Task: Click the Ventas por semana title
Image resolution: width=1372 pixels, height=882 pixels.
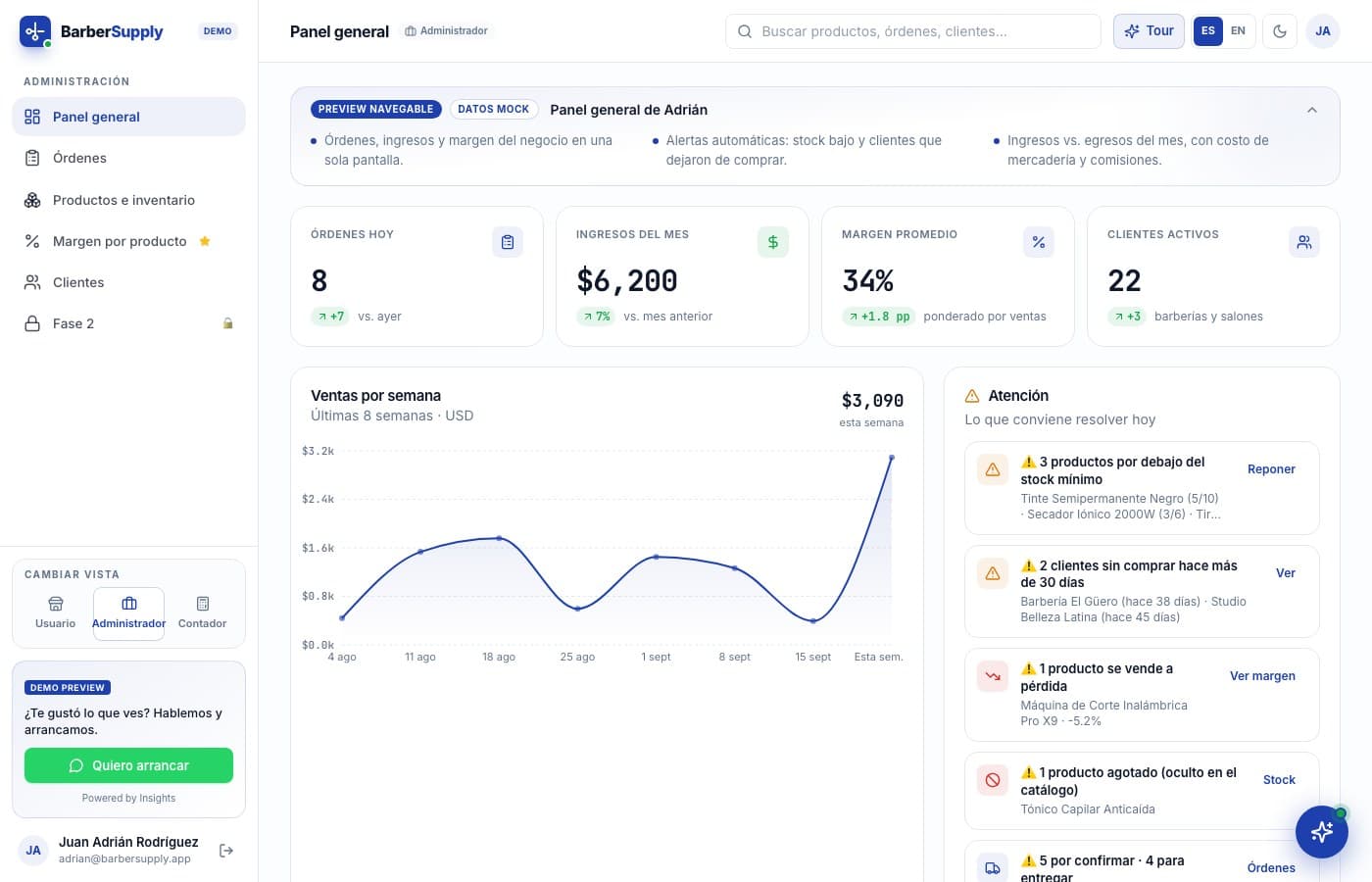Action: pyautogui.click(x=375, y=396)
